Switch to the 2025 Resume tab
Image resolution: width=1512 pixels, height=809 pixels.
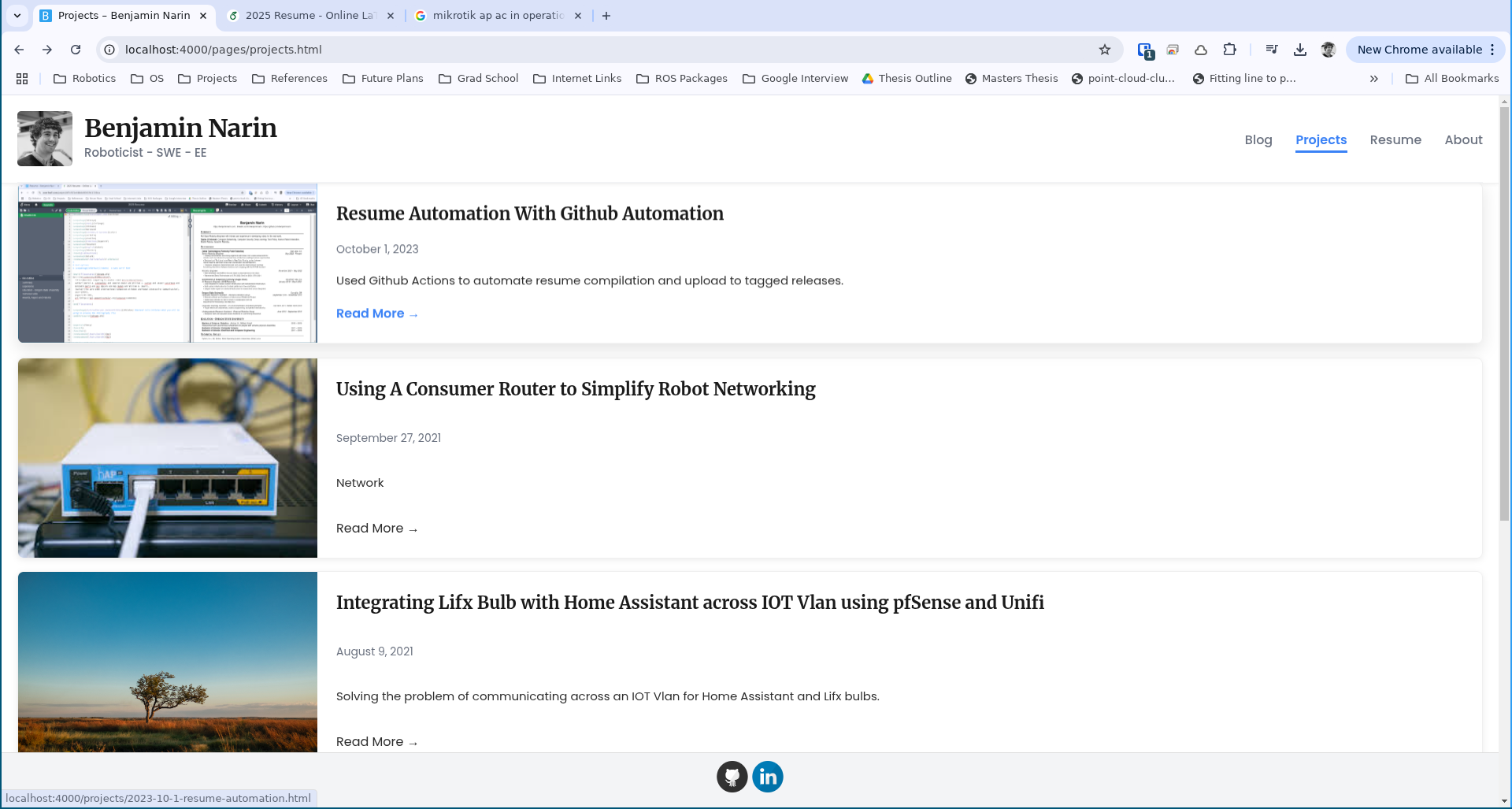pos(307,15)
